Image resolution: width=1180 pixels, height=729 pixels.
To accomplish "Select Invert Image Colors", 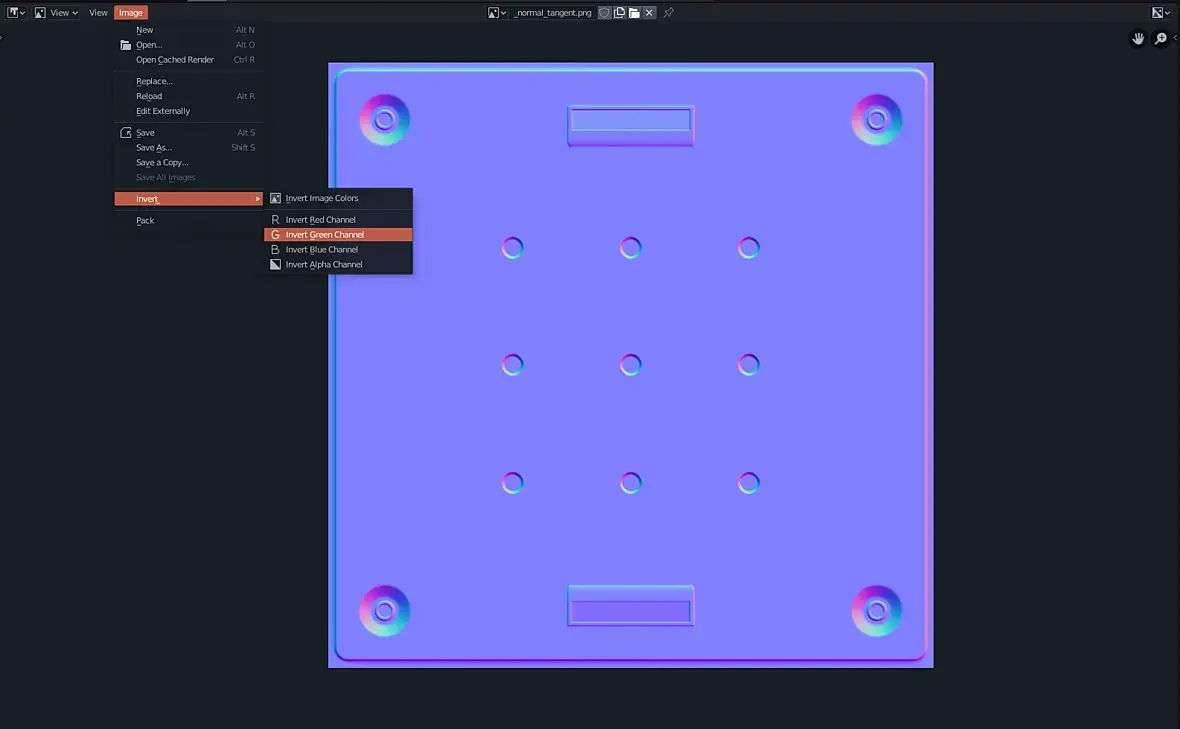I will point(338,199).
